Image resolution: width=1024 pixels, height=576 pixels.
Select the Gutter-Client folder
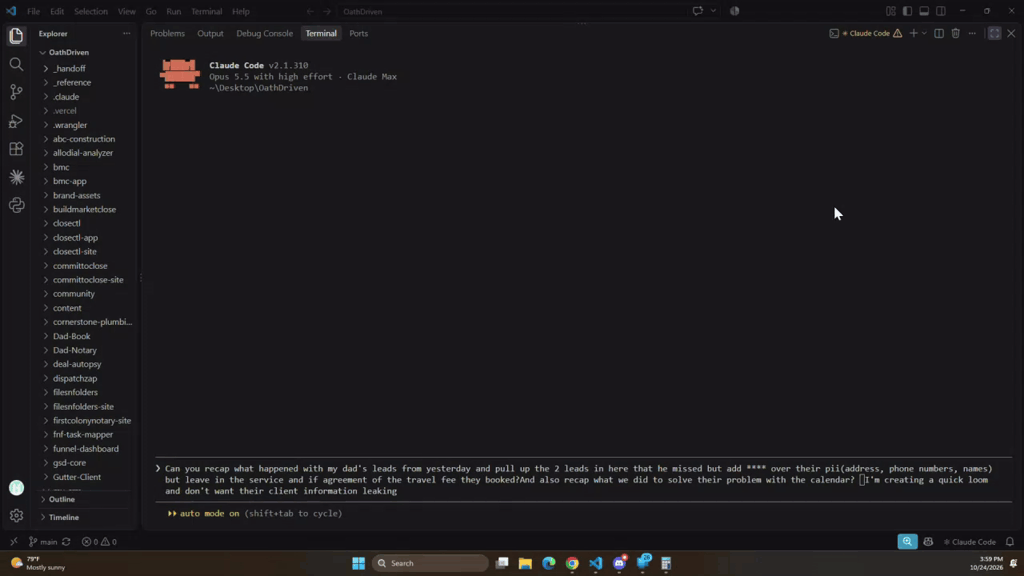(x=77, y=477)
